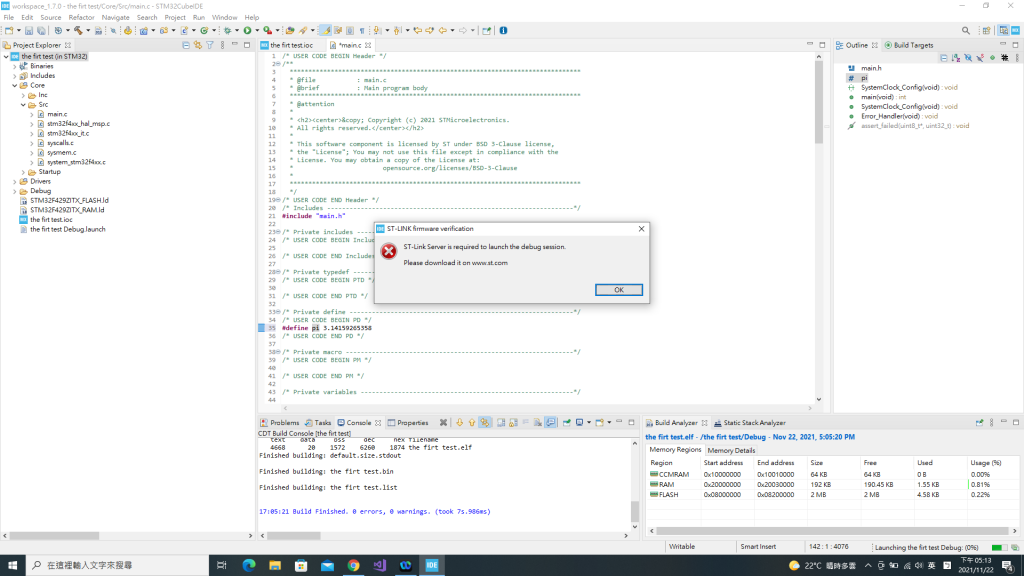Click the editor vertical scrollbar thumb
This screenshot has width=1024, height=576.
[819, 102]
